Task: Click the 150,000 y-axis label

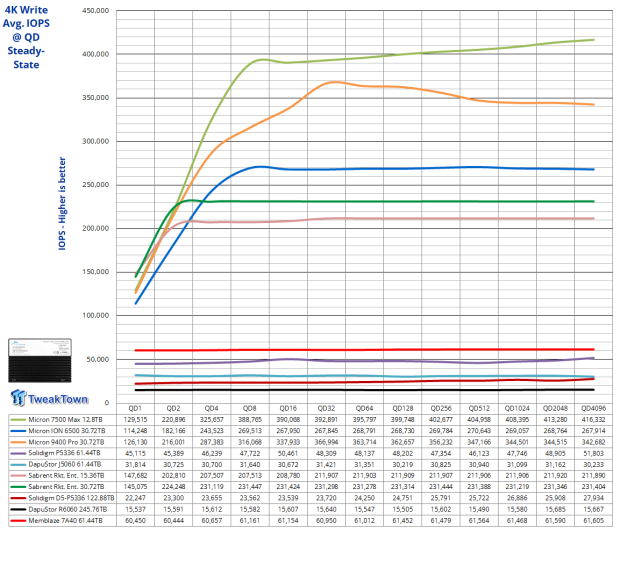Action: [95, 272]
